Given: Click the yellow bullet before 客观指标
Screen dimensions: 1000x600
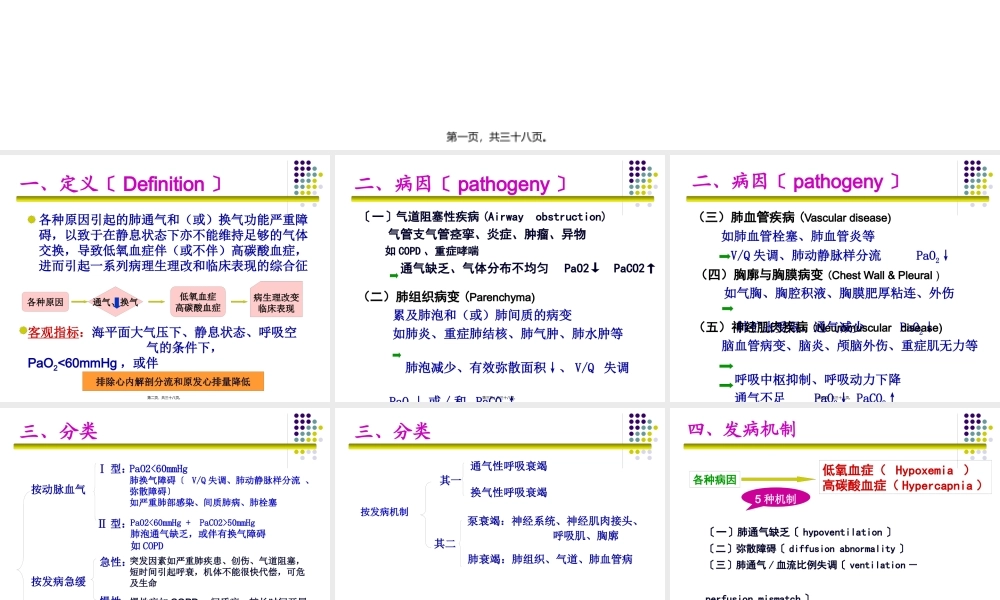Looking at the screenshot, I should pos(22,330).
